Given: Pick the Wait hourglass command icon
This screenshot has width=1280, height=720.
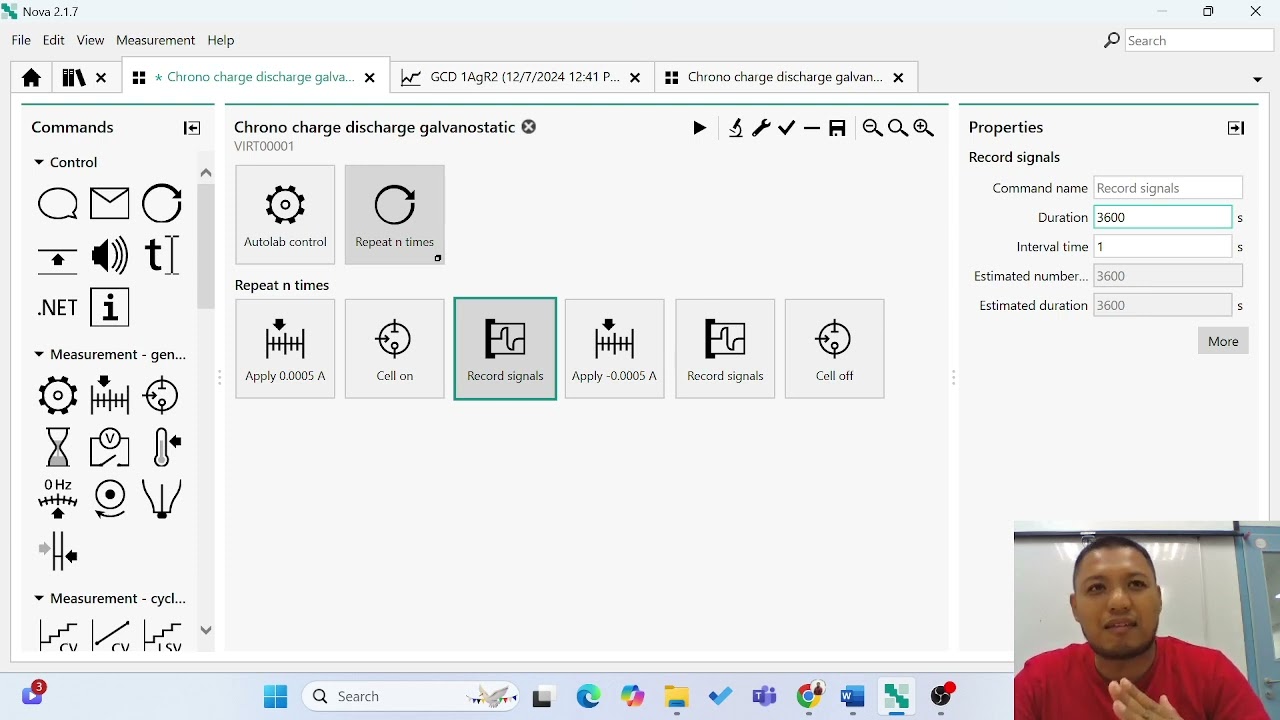Looking at the screenshot, I should click(x=58, y=447).
